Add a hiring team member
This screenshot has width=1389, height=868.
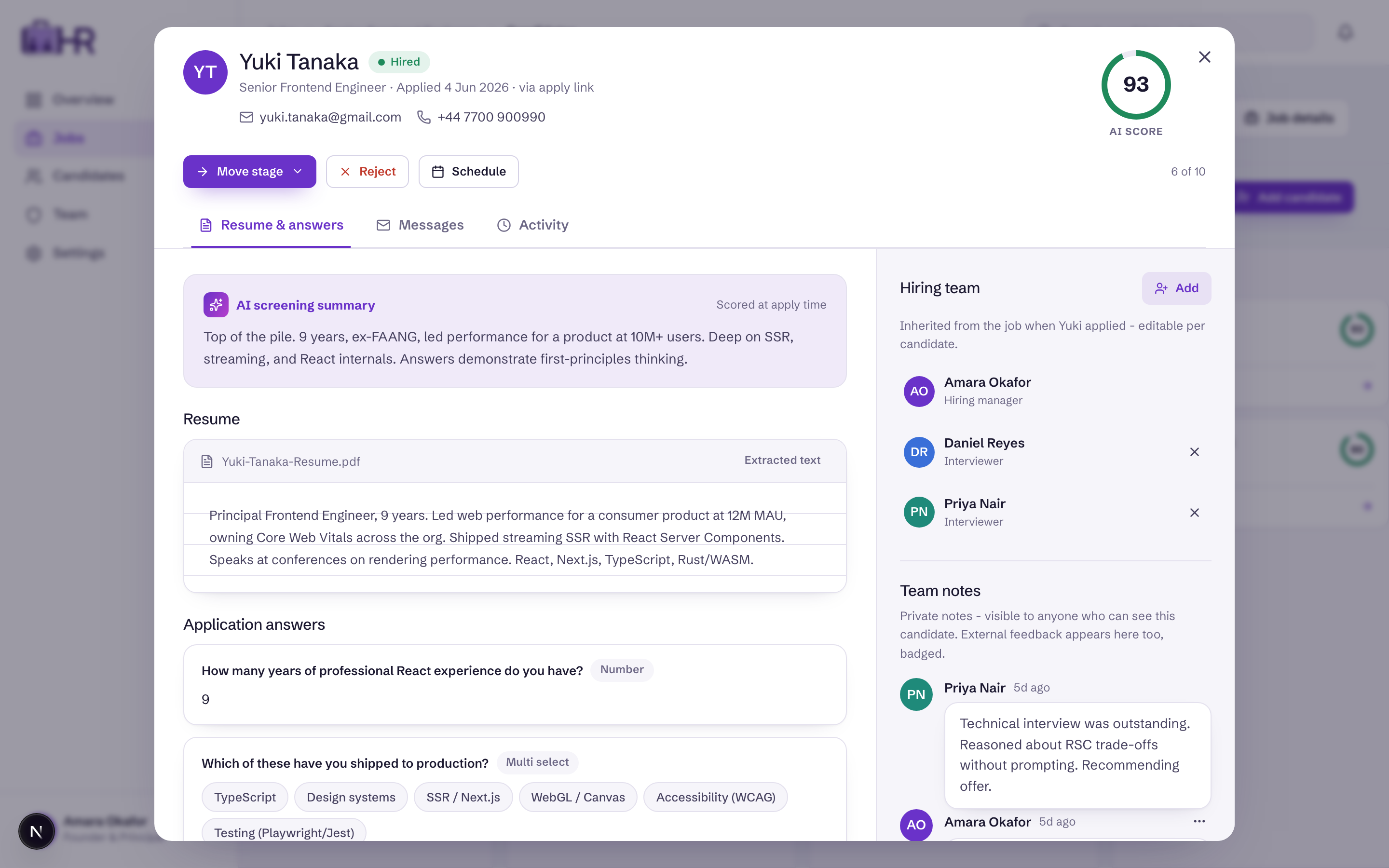coord(1176,287)
